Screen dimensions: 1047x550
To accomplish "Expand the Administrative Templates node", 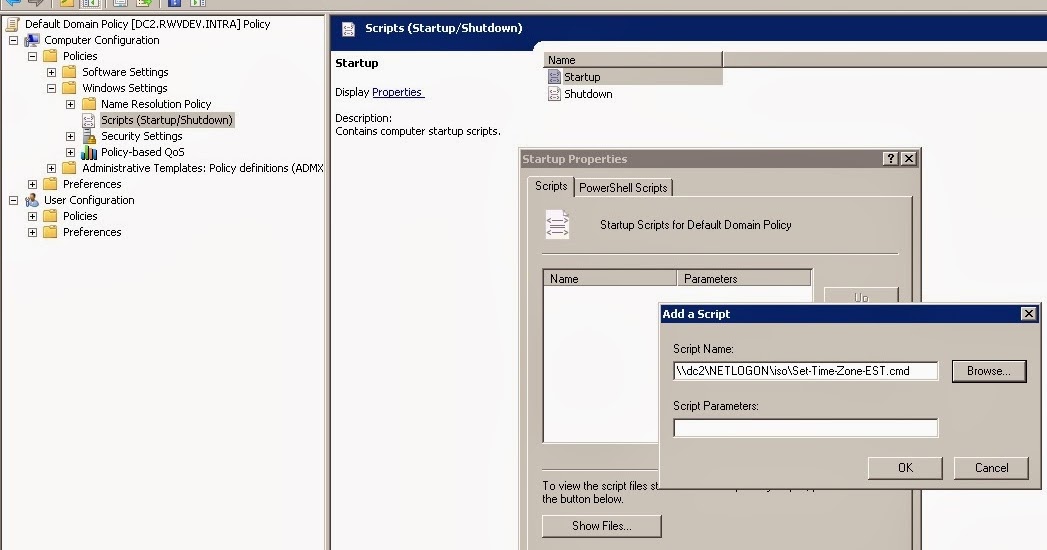I will [51, 168].
